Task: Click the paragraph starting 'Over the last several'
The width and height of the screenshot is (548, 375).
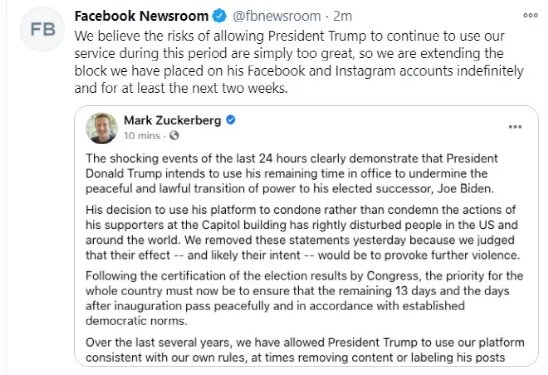Action: pos(305,350)
